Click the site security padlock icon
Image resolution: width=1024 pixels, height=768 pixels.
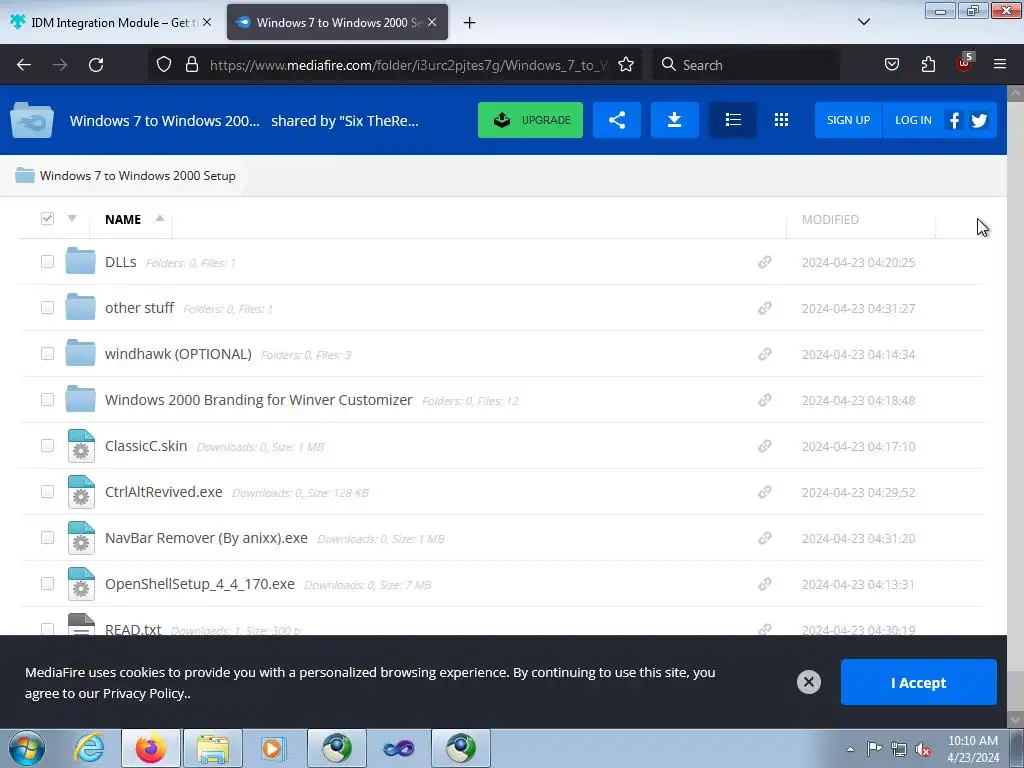[x=191, y=65]
